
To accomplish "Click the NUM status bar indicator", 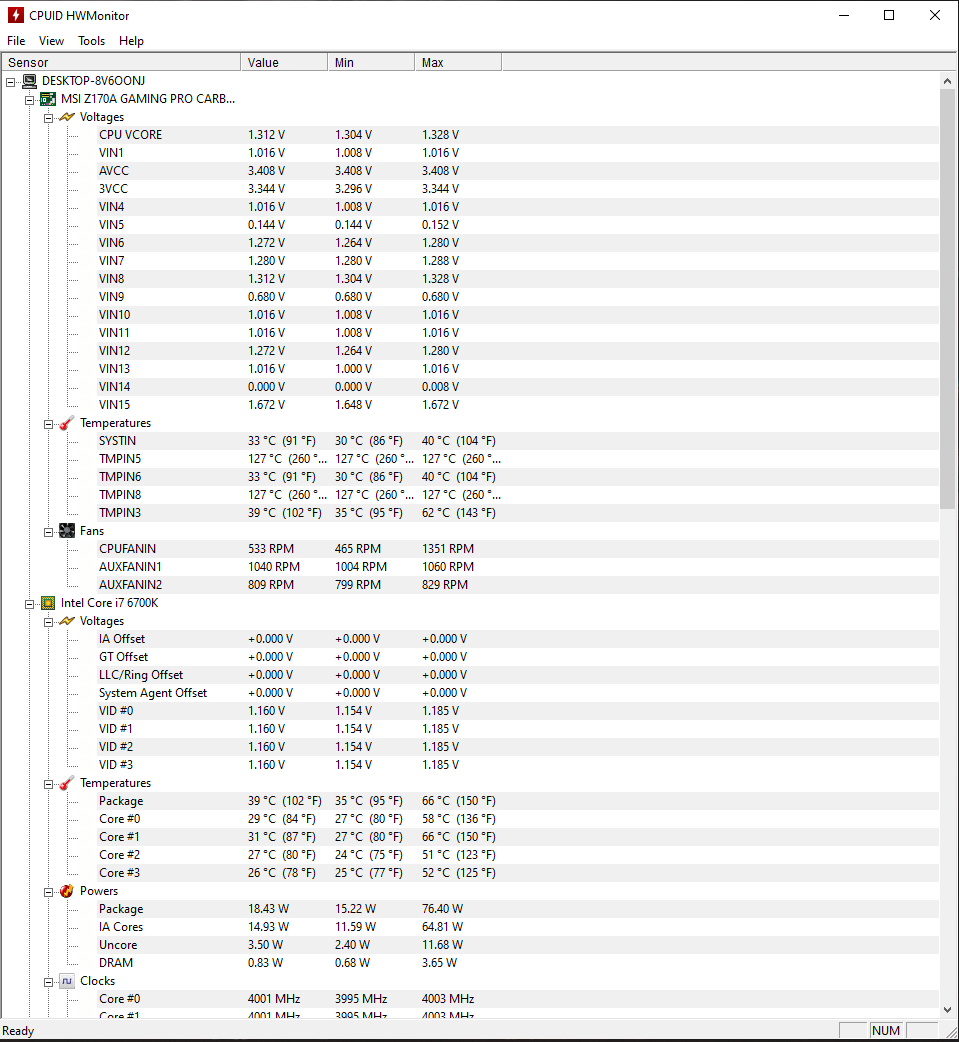I will click(886, 1031).
